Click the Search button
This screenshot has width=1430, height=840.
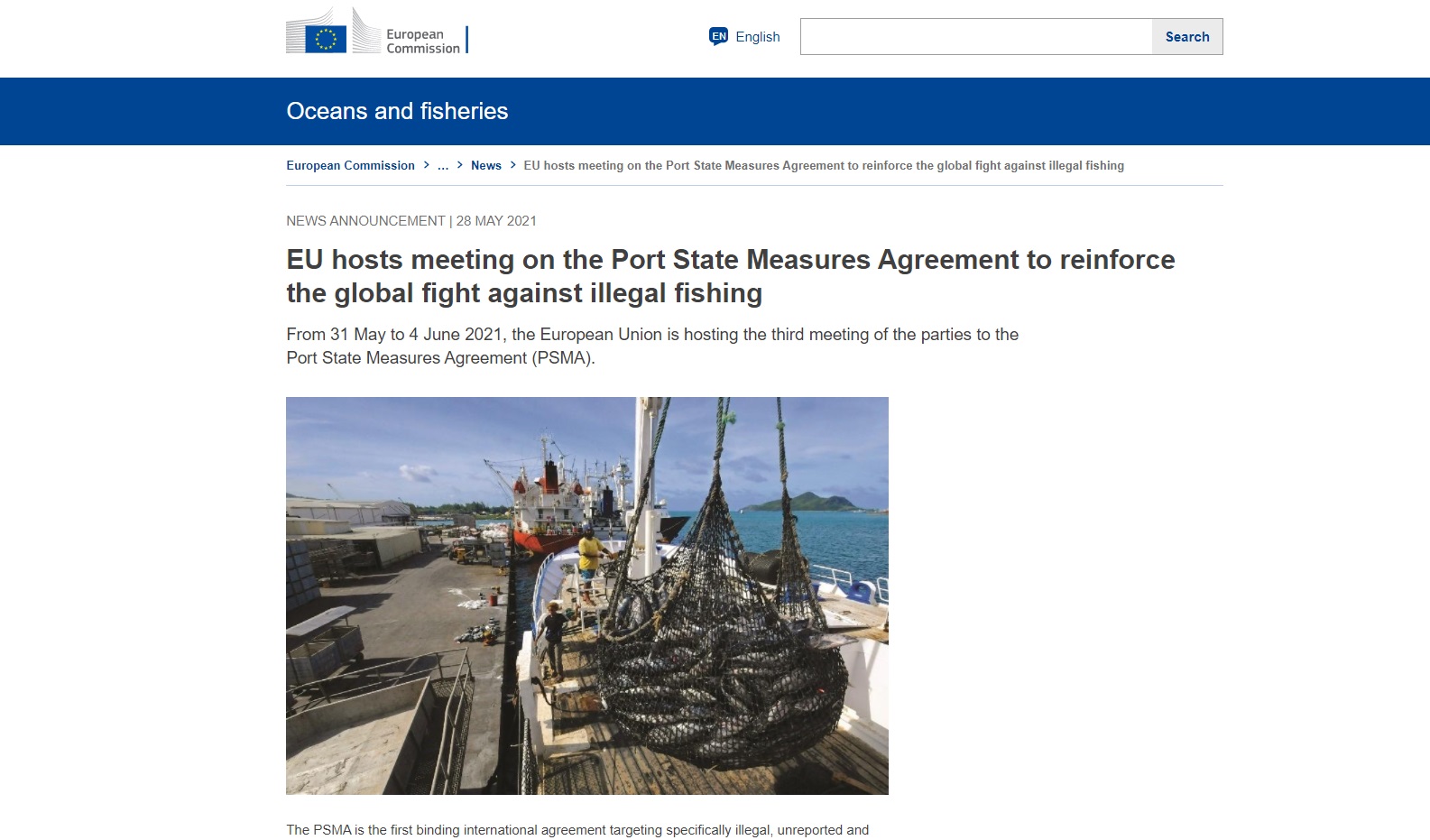pos(1187,37)
